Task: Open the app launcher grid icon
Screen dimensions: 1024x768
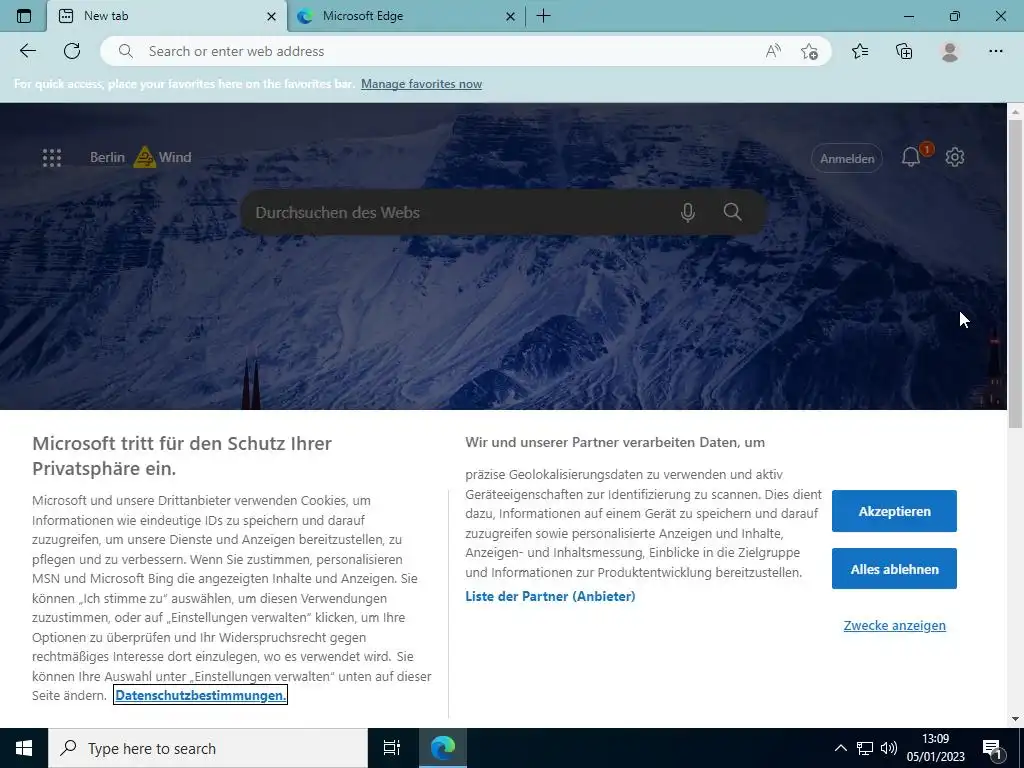Action: point(52,157)
